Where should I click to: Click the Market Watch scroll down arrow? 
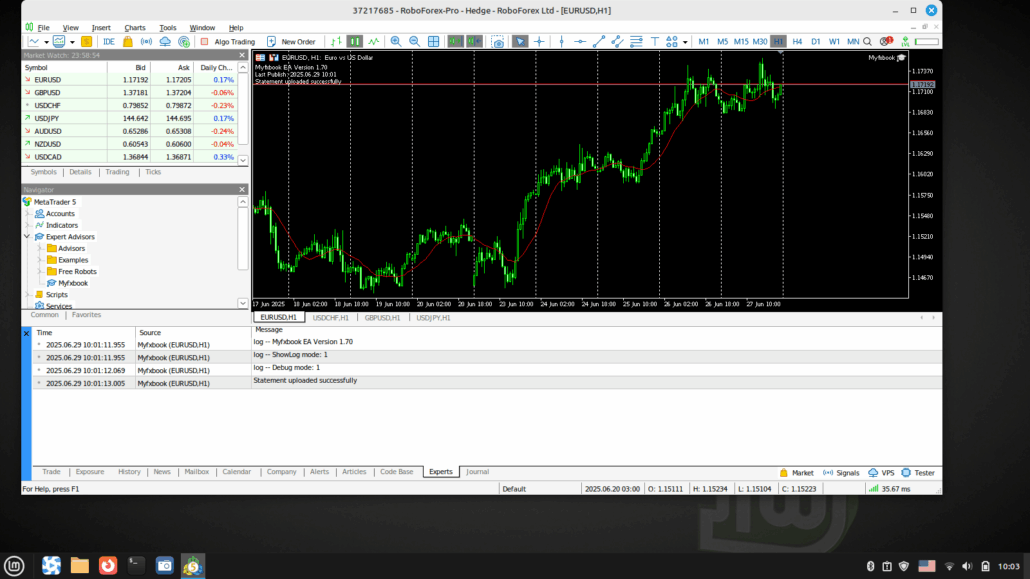(x=242, y=160)
